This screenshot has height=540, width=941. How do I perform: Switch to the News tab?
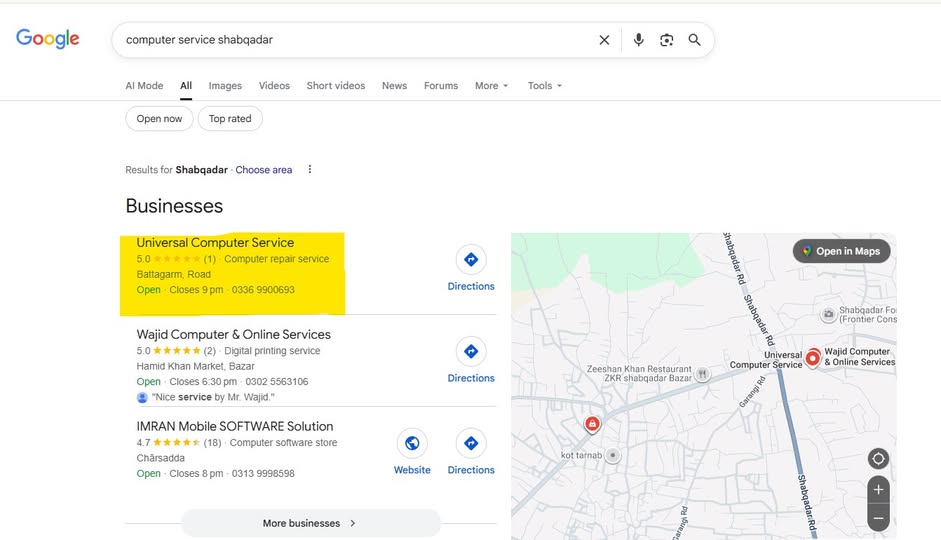point(394,86)
